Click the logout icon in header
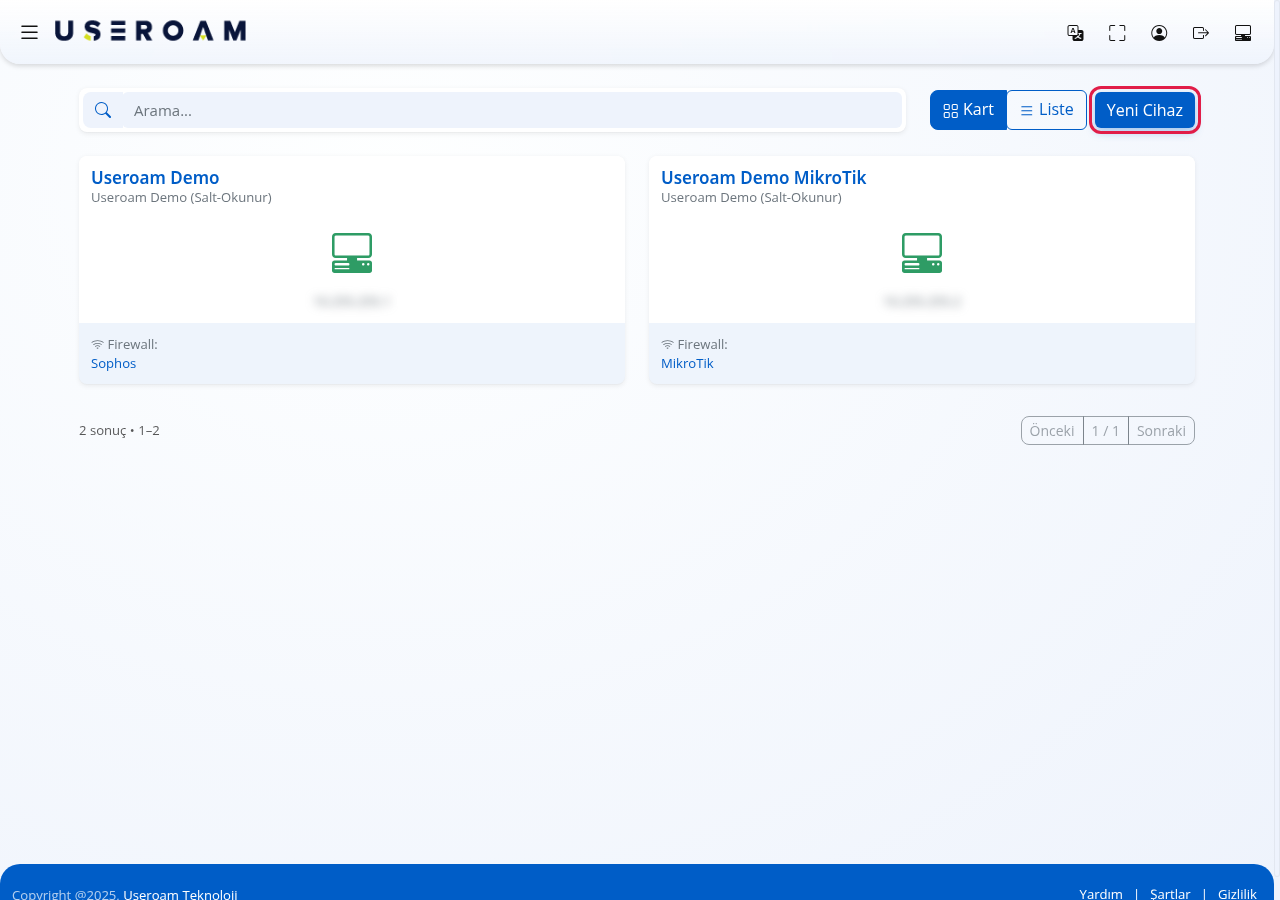The image size is (1280, 900). [x=1201, y=33]
